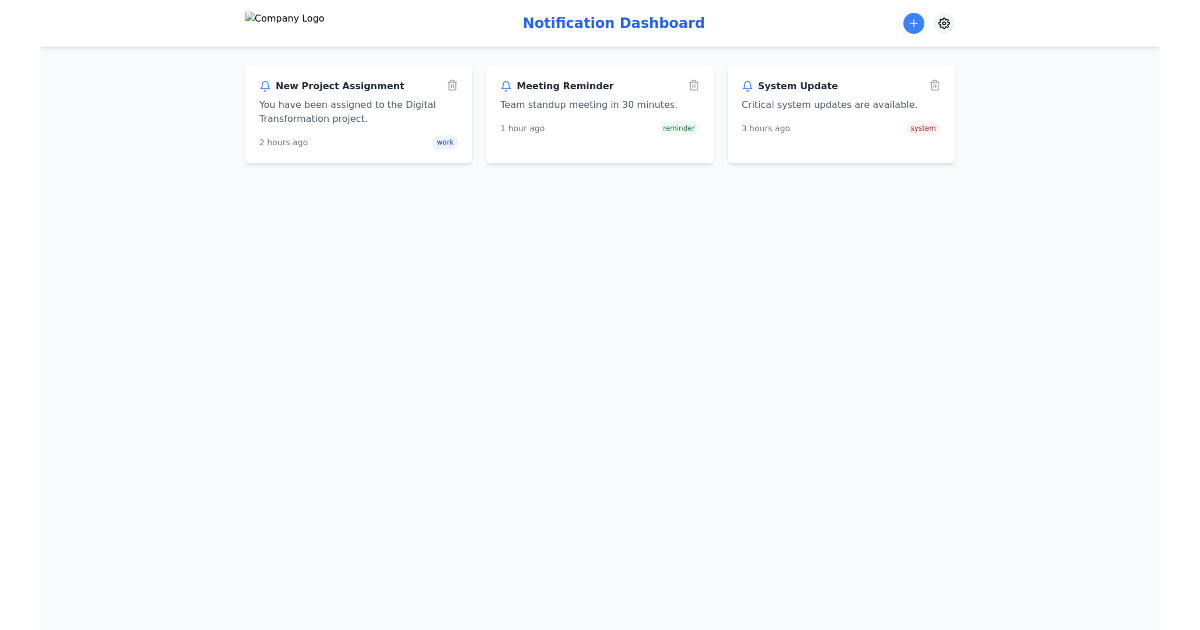Open the settings gear in the header
The image size is (1200, 630).
944,23
